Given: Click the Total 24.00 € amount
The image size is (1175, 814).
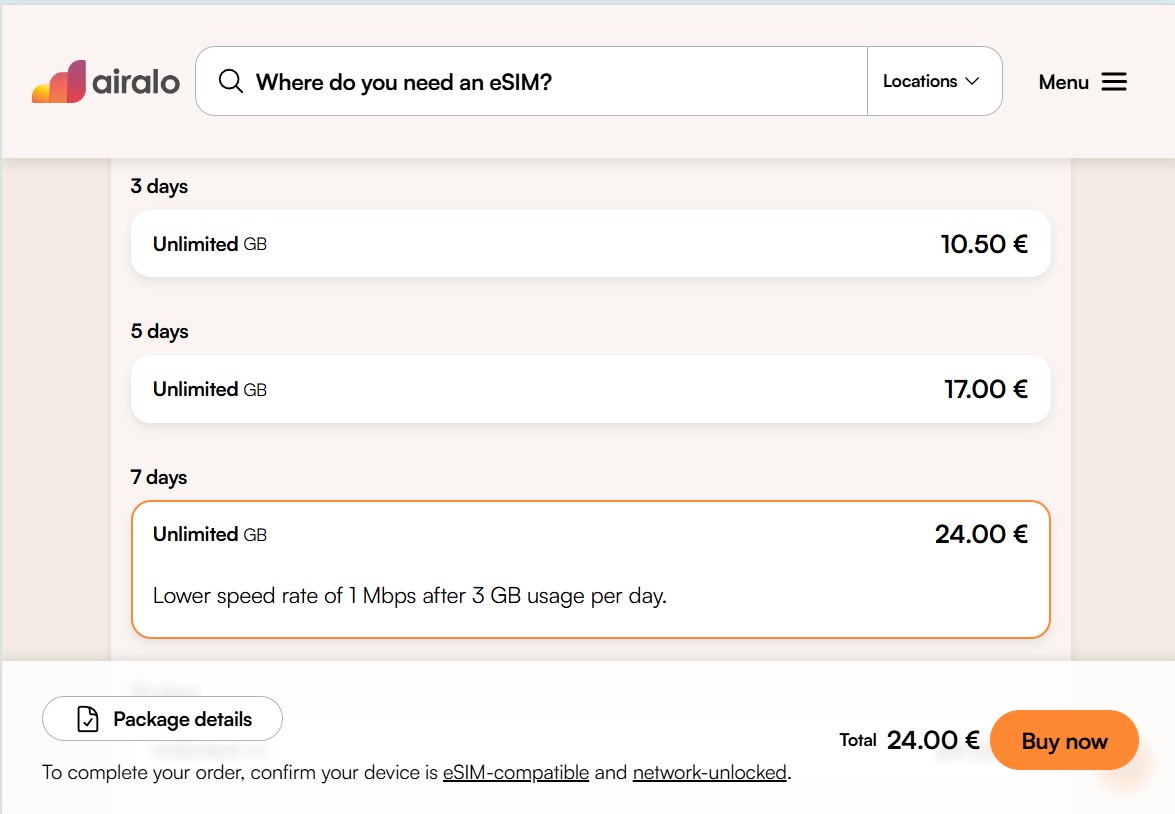Looking at the screenshot, I should (932, 740).
